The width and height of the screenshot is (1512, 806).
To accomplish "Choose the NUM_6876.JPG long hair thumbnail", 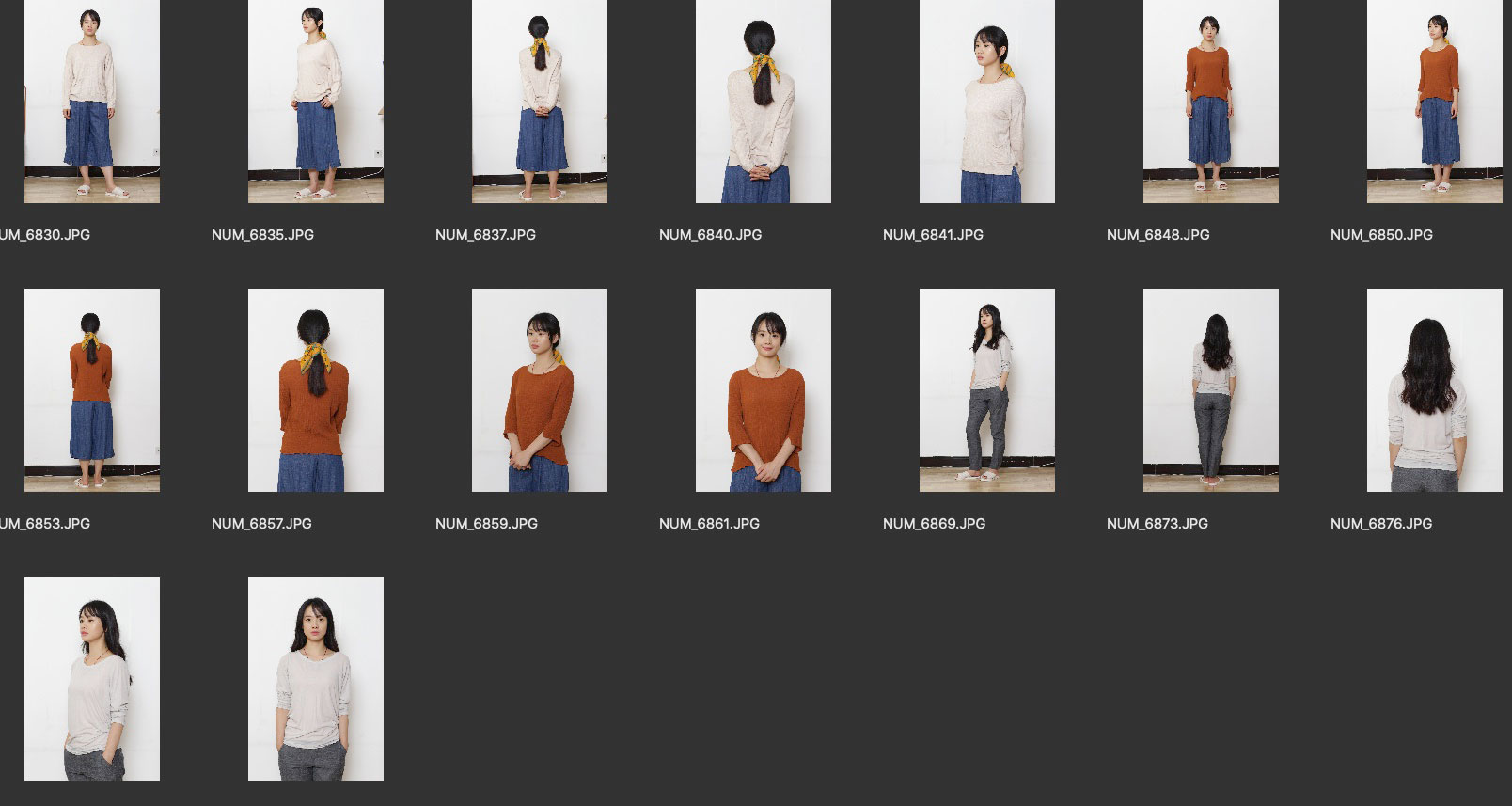I will (x=1435, y=390).
